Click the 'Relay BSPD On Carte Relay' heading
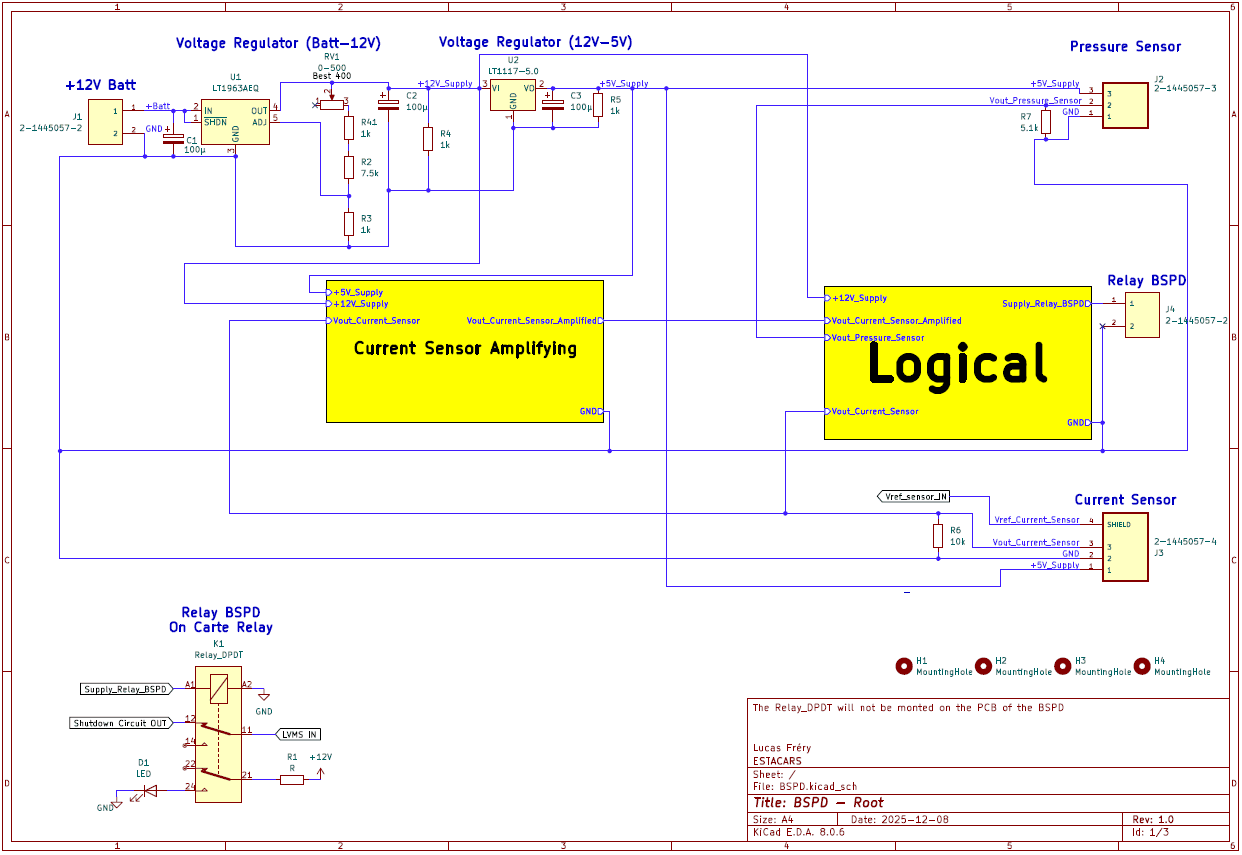This screenshot has width=1242, height=855. [x=220, y=620]
